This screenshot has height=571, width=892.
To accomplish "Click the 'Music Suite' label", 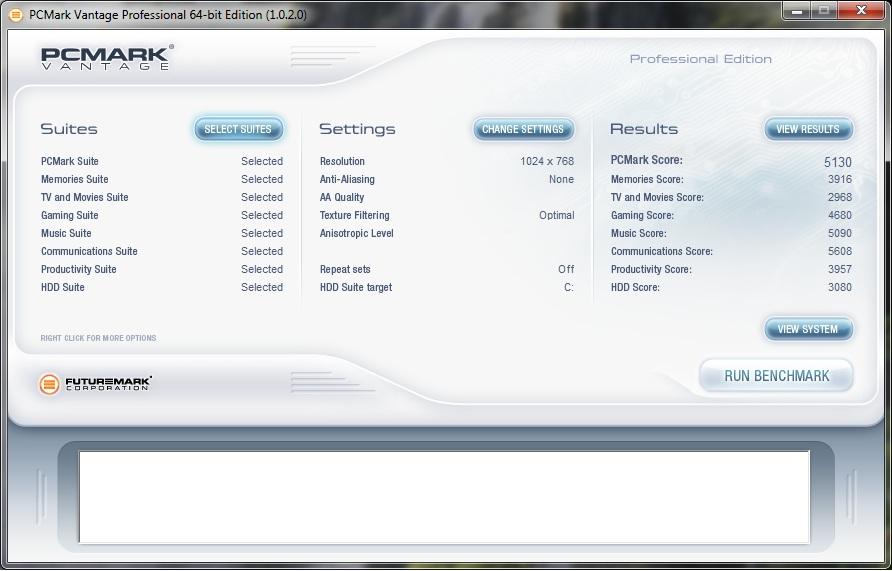I will tap(66, 233).
